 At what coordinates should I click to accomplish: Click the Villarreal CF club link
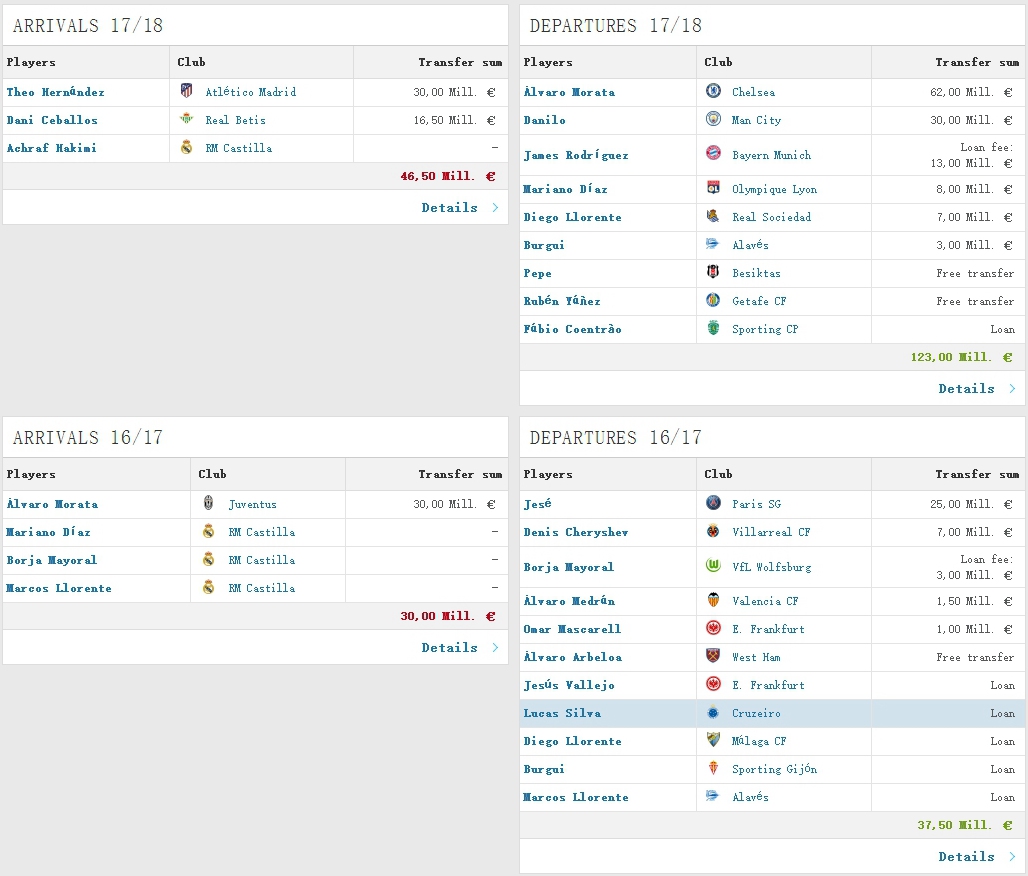771,532
